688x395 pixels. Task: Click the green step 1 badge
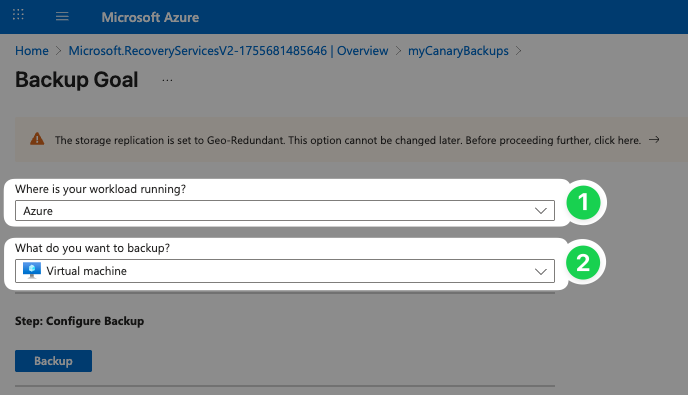coord(583,202)
